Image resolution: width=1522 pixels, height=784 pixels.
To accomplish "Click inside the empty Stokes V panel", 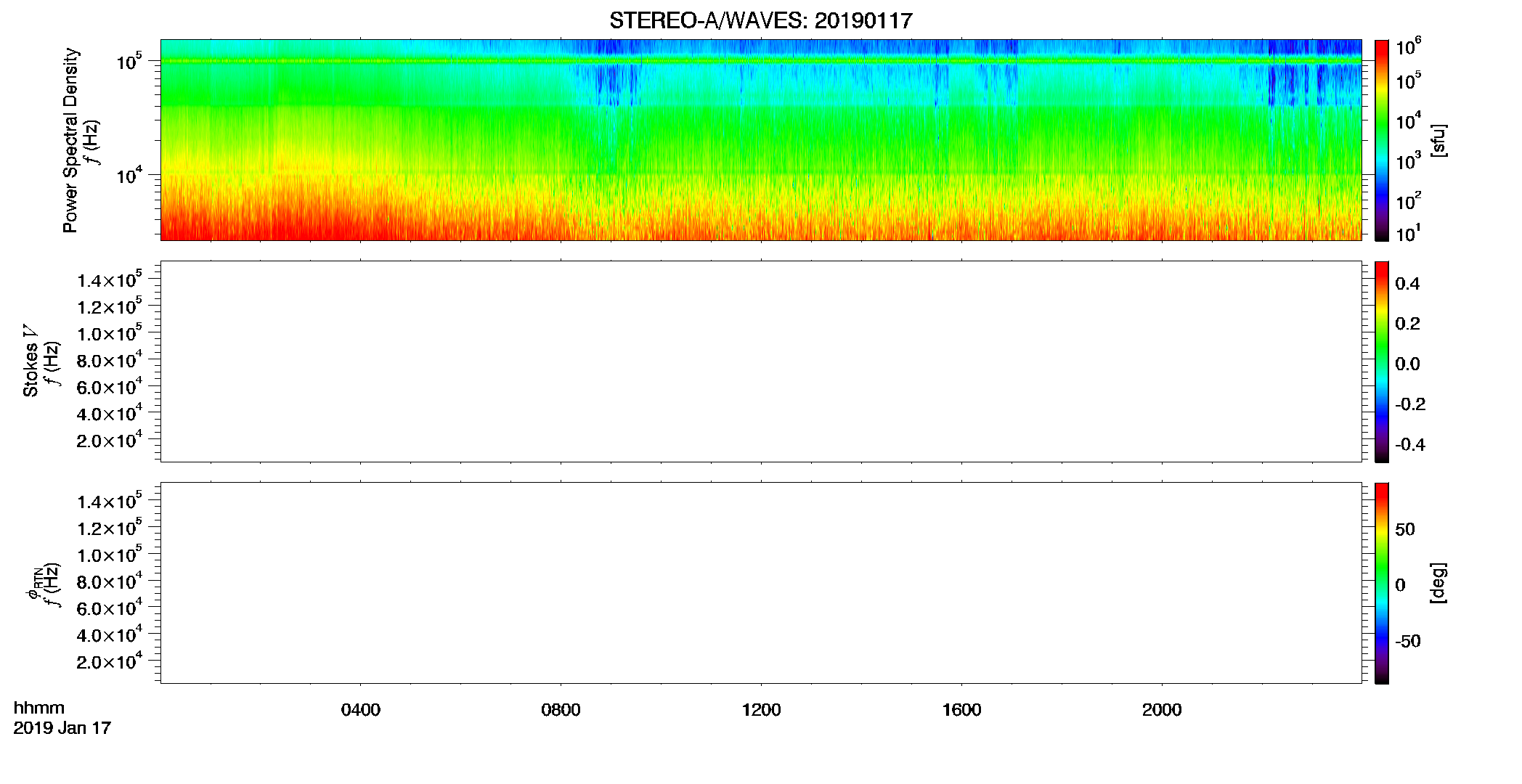I will (760, 362).
